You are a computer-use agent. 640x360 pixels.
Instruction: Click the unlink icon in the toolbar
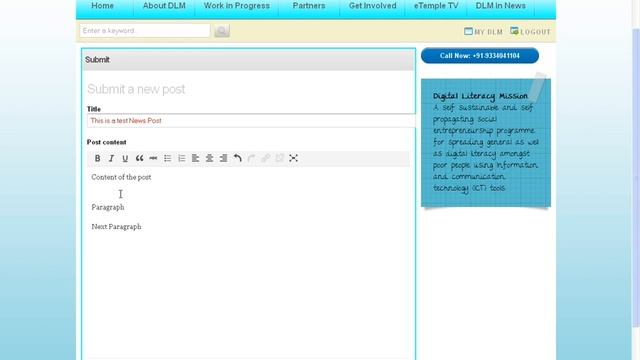pos(279,158)
